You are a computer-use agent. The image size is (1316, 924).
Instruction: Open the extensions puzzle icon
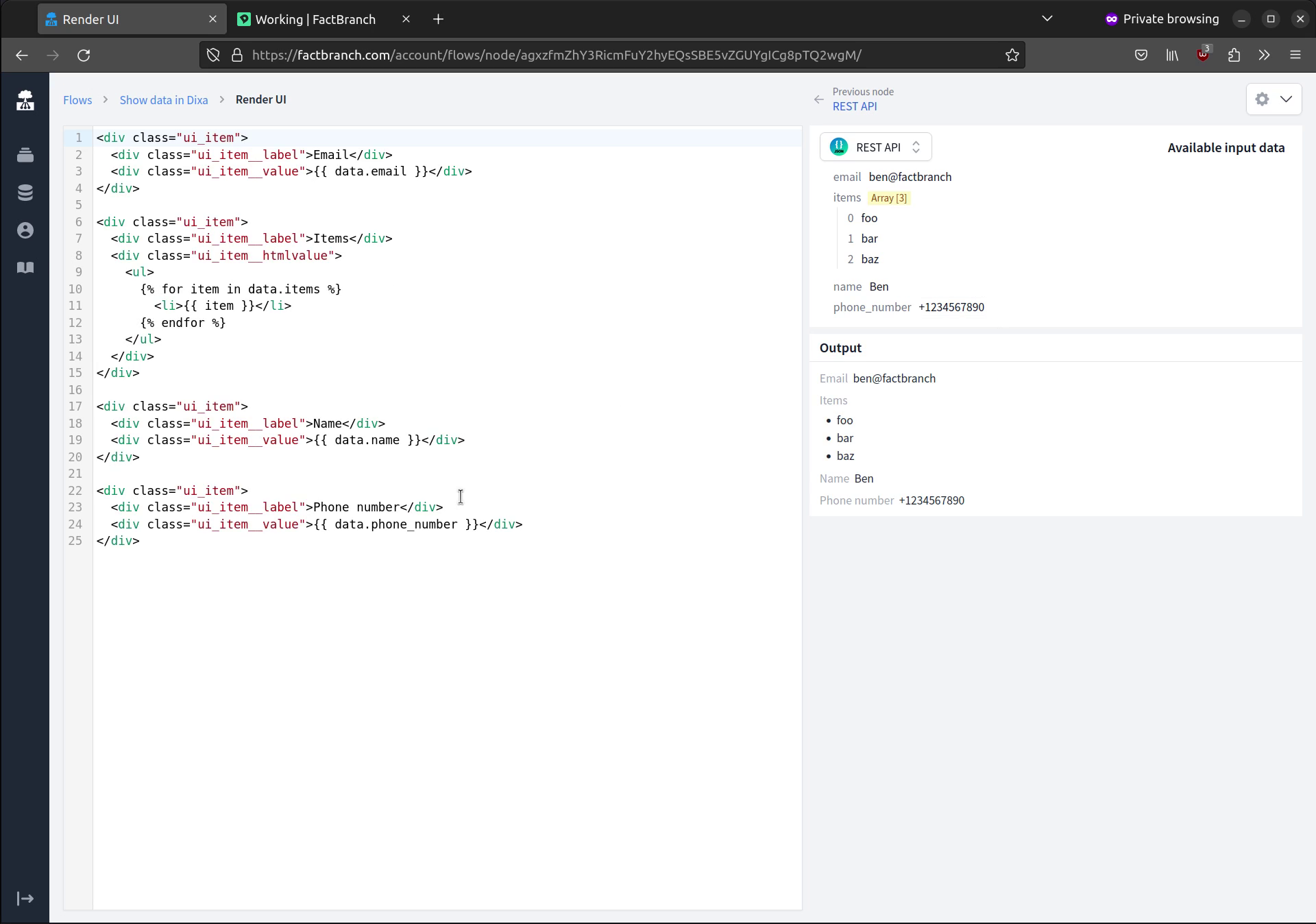tap(1234, 55)
